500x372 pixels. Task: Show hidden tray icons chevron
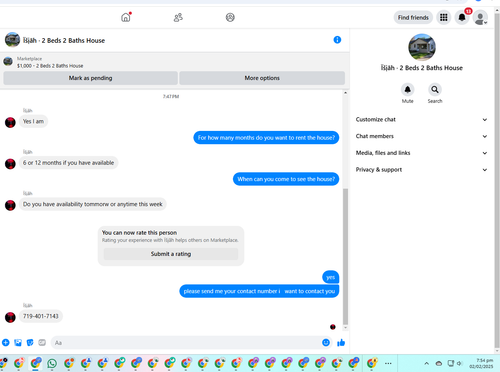pyautogui.click(x=426, y=363)
